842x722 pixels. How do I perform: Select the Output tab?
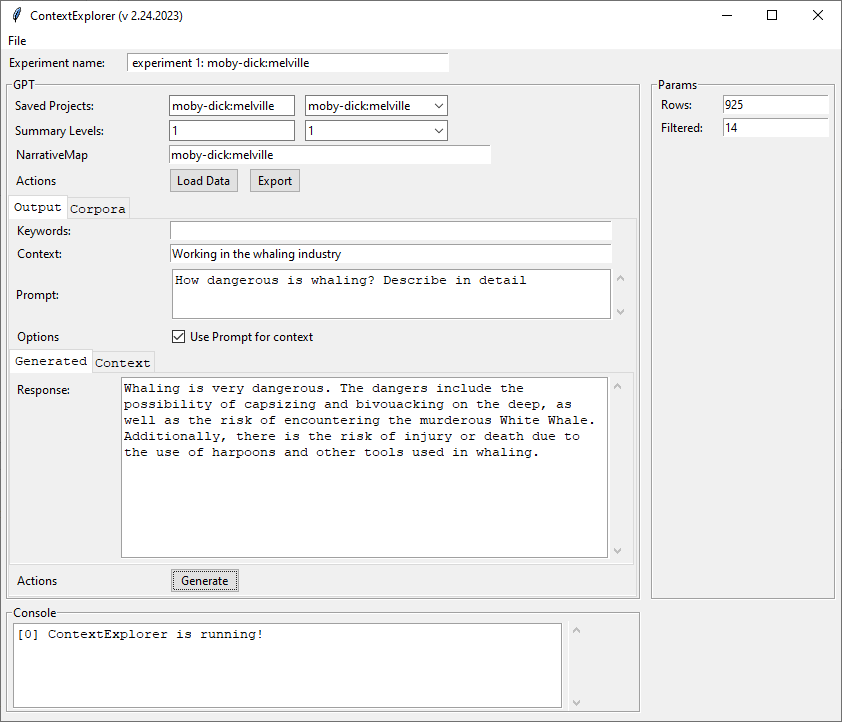[x=38, y=208]
